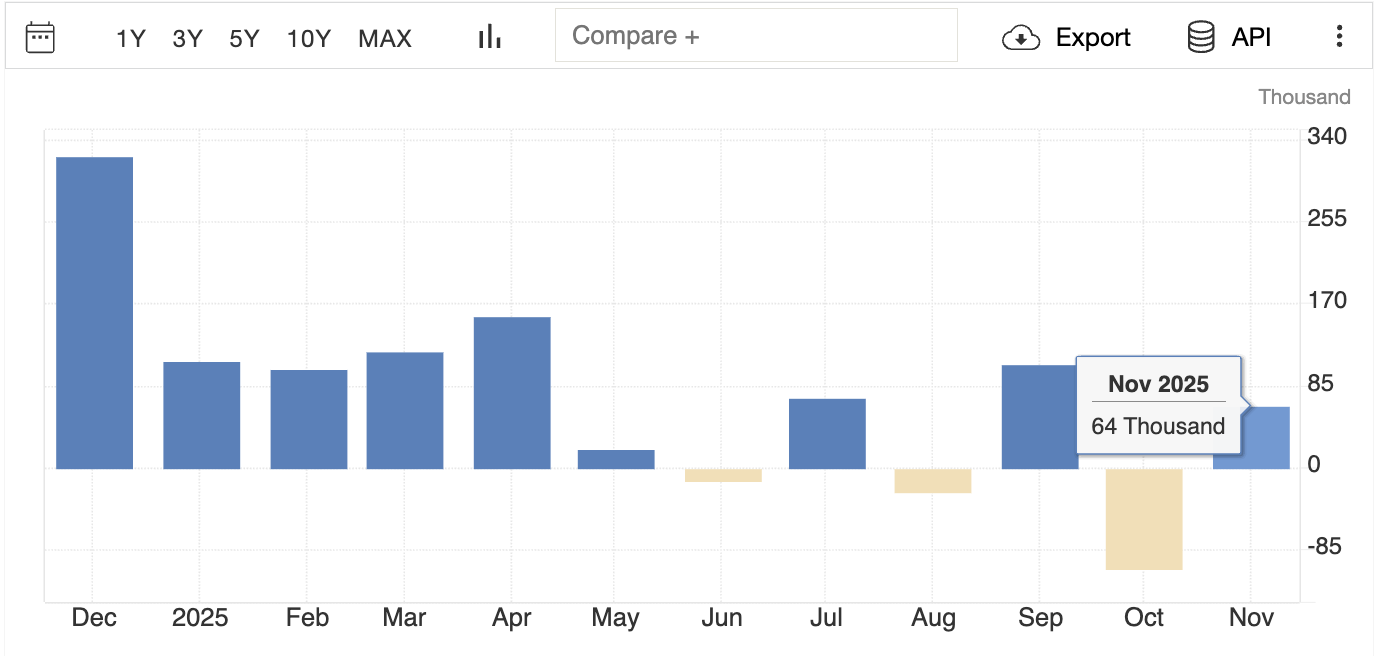The image size is (1374, 656).
Task: Select the 10Y time range
Action: tap(308, 38)
